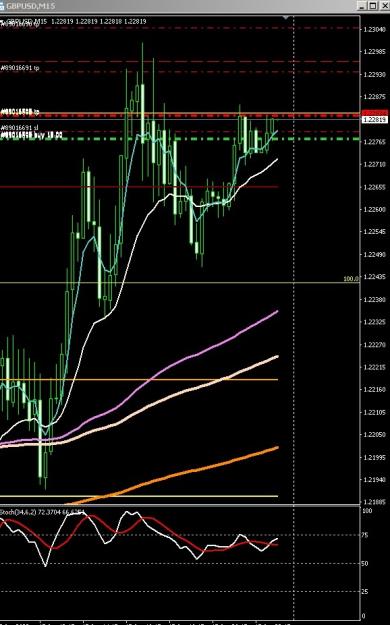The height and width of the screenshot is (625, 390).
Task: Select the buy 10.00 order label
Action: 31,136
